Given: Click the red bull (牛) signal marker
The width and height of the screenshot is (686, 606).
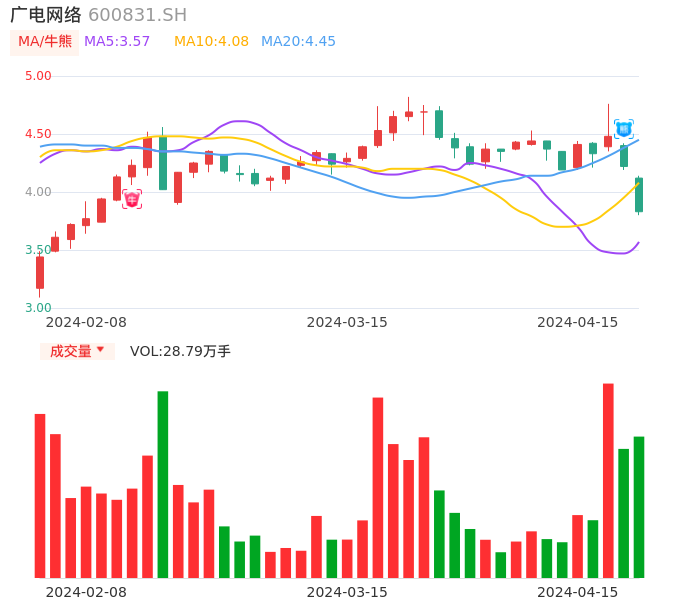Looking at the screenshot, I should coord(132,199).
